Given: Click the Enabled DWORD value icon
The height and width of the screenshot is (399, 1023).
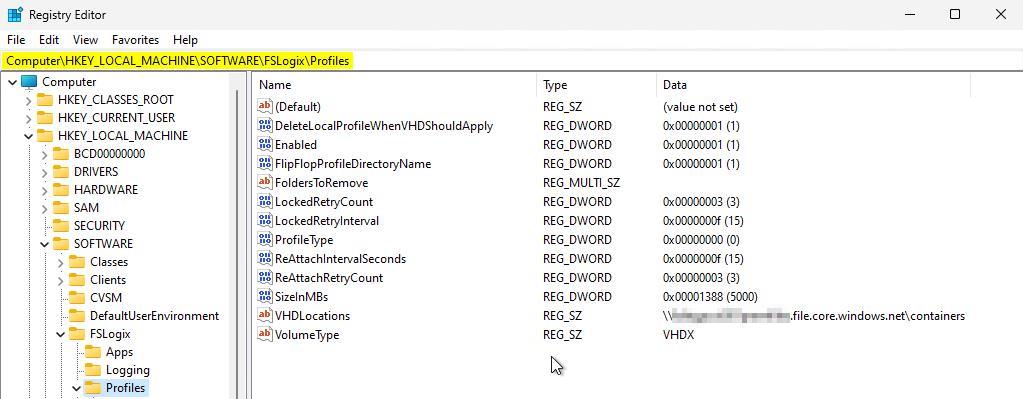Looking at the screenshot, I should pos(265,144).
